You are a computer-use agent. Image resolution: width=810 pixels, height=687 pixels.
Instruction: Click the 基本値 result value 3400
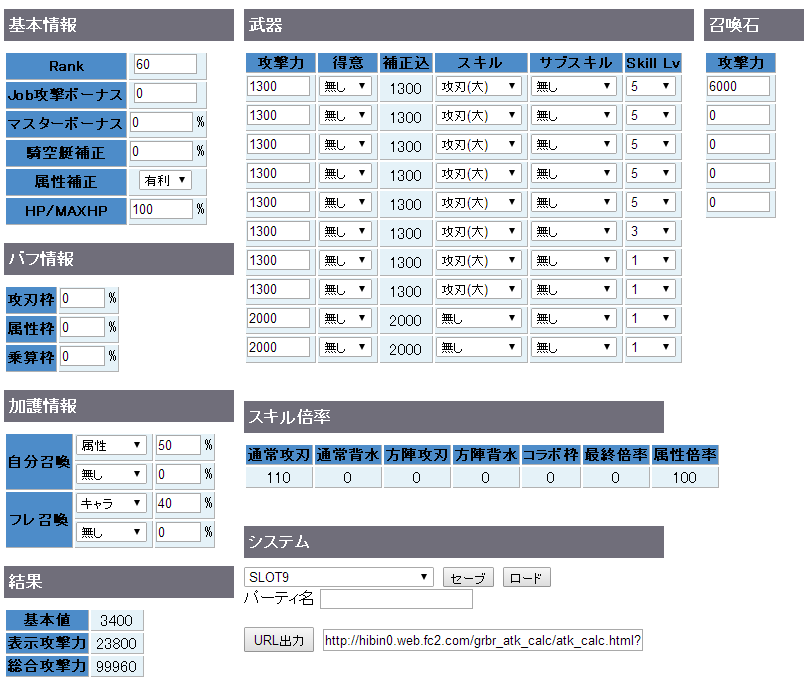[x=117, y=620]
